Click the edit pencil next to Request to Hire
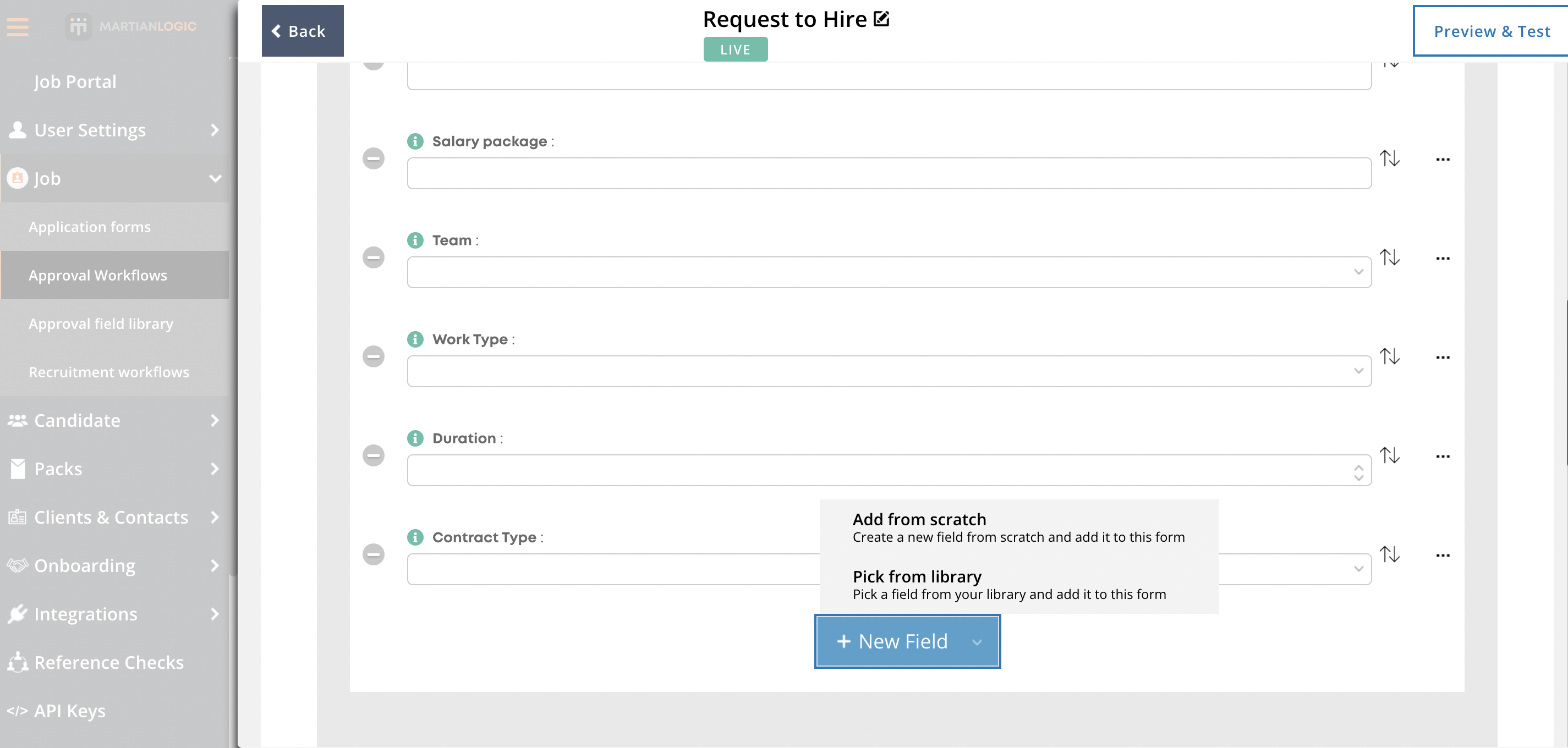This screenshot has height=748, width=1568. coord(881,19)
